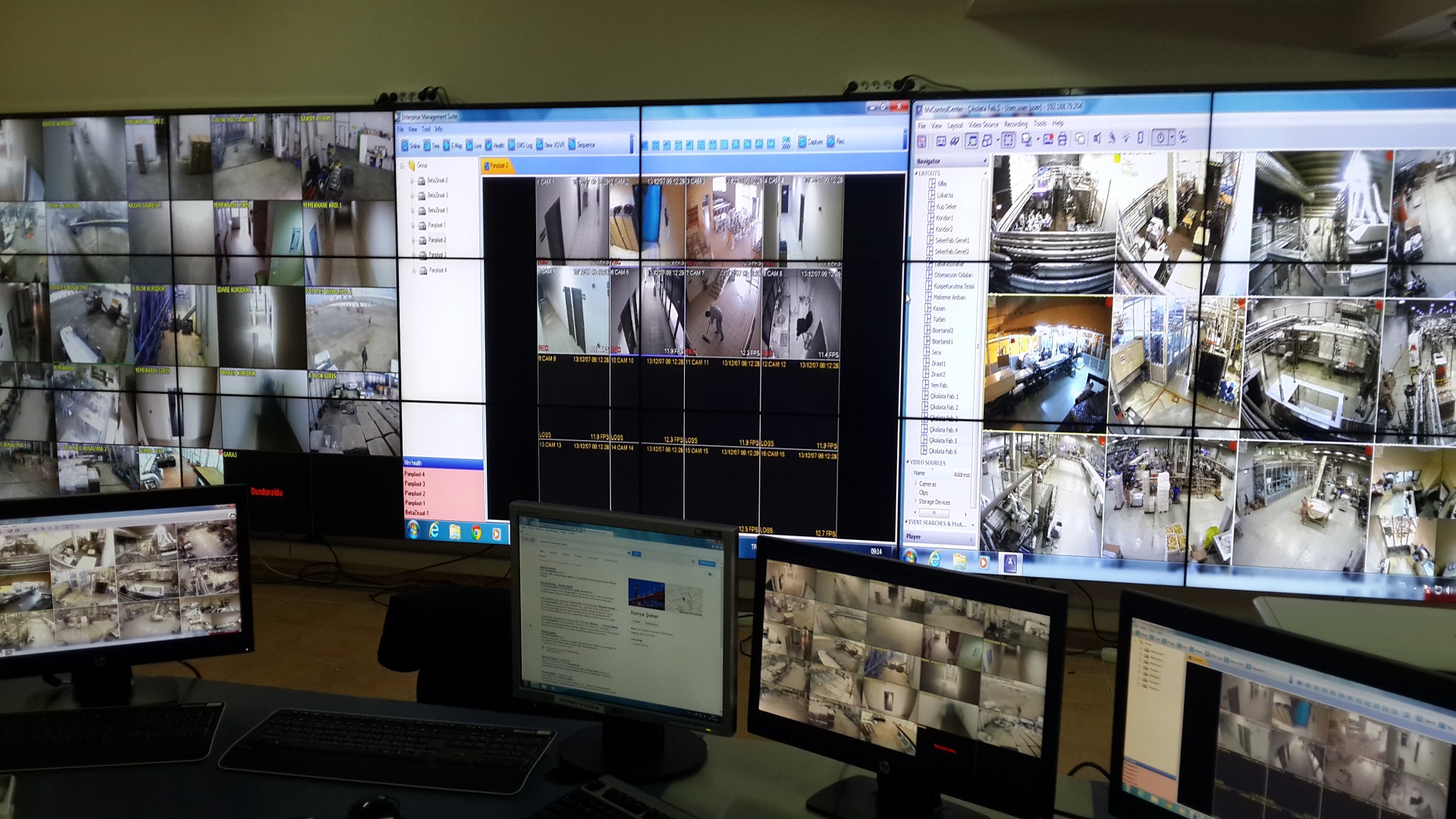
Task: Select the single-view layout icon in Enterprise Suite
Action: [x=645, y=145]
